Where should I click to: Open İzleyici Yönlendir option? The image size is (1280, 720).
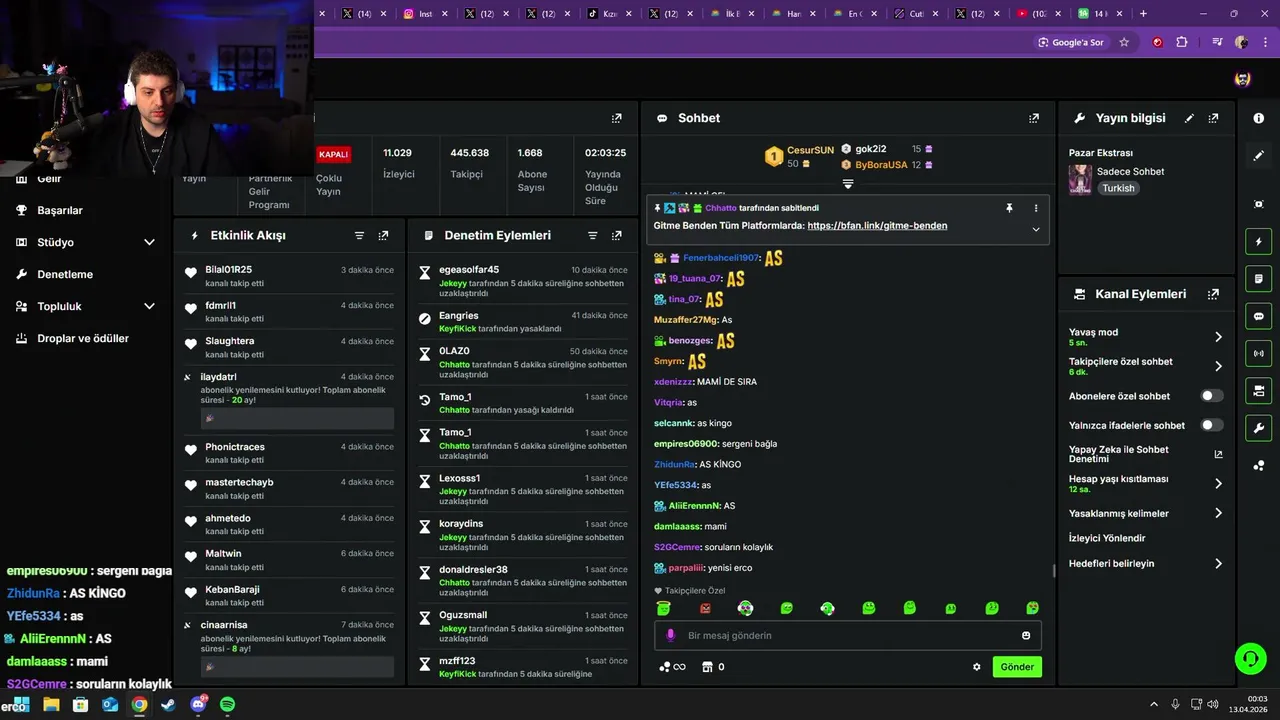coord(1107,538)
